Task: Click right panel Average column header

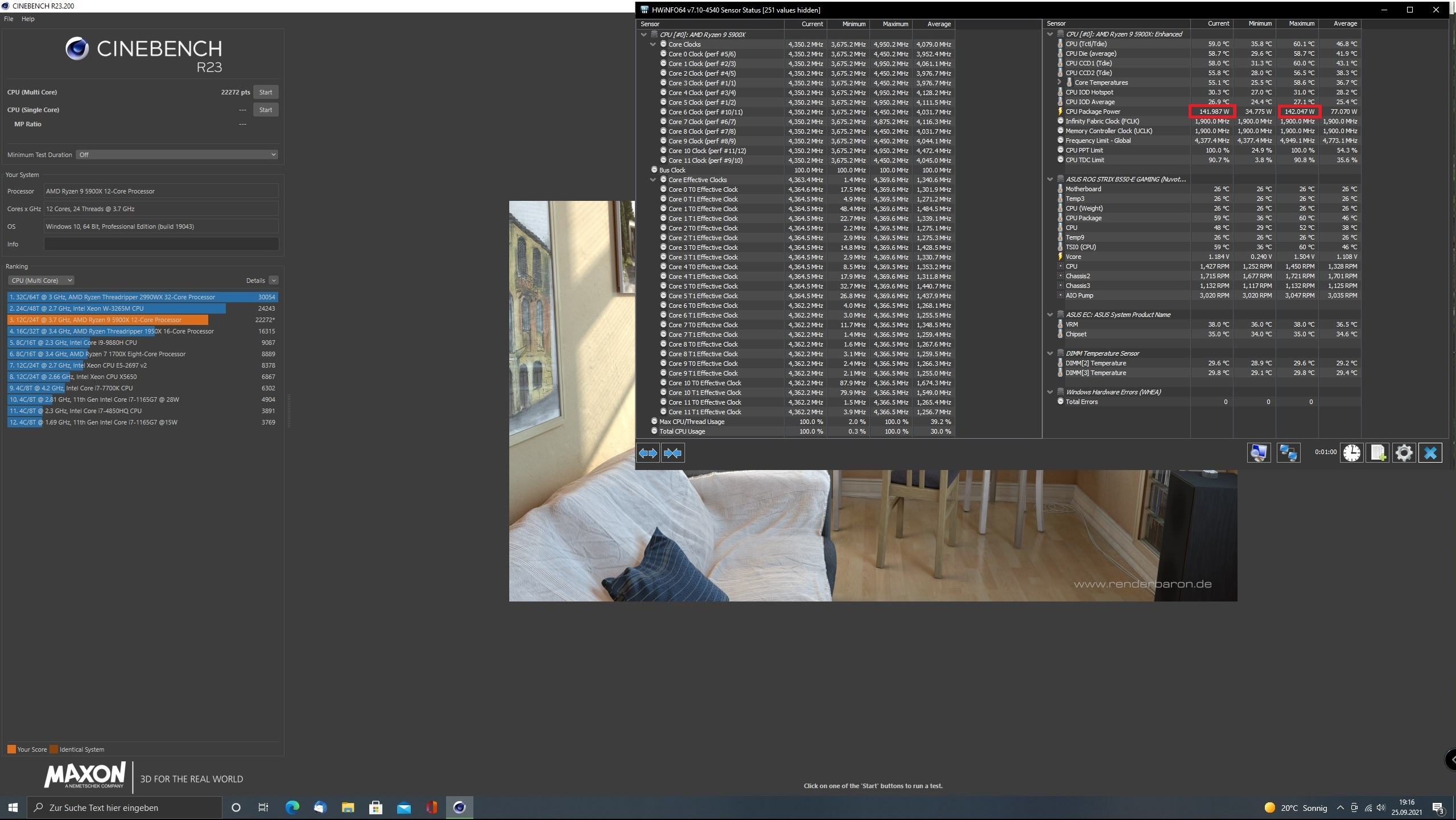Action: click(1339, 23)
